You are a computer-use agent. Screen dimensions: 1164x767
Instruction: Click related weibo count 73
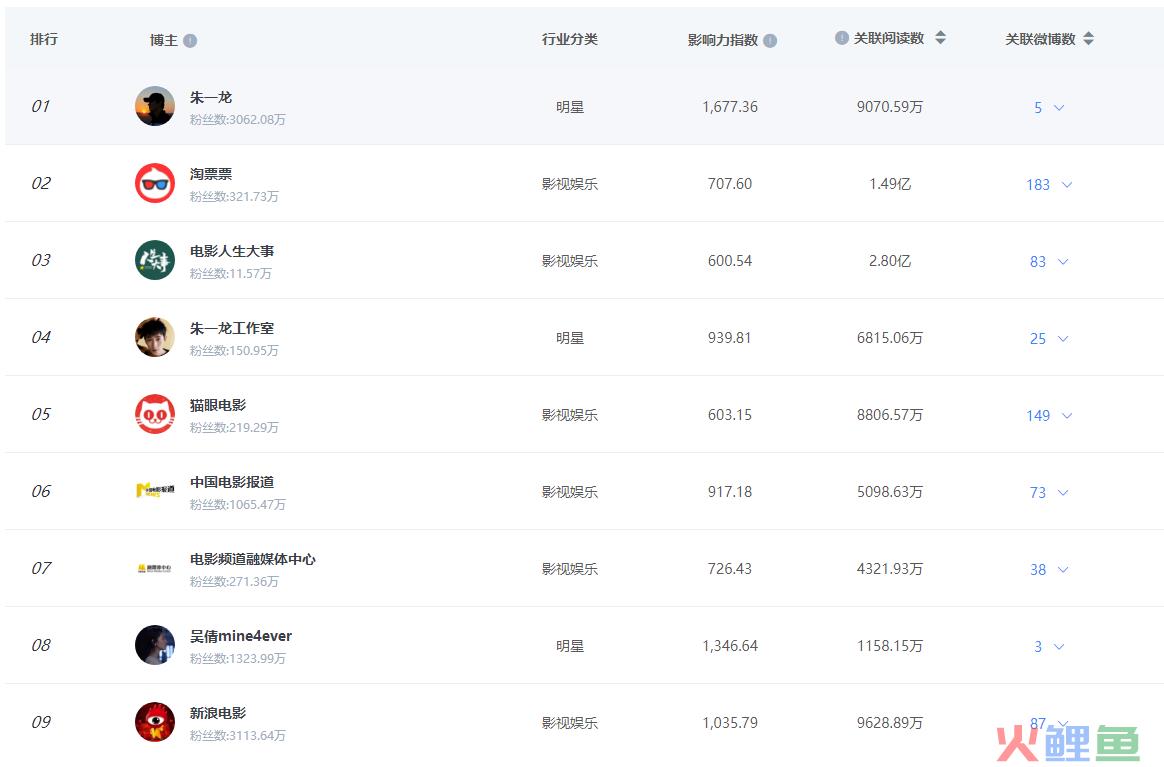(x=1038, y=493)
